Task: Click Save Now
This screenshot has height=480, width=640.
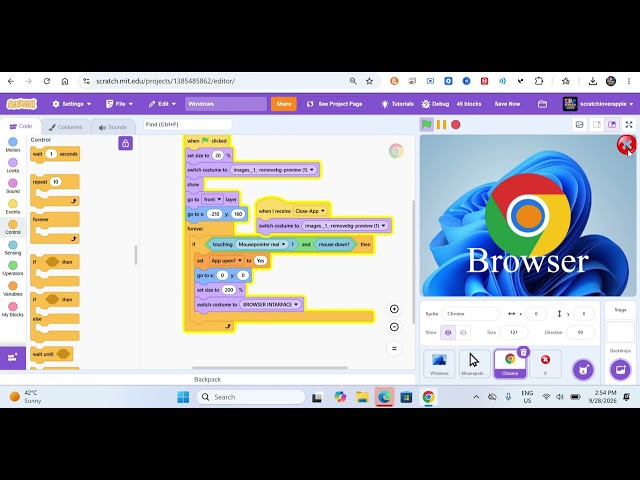Action: (507, 104)
